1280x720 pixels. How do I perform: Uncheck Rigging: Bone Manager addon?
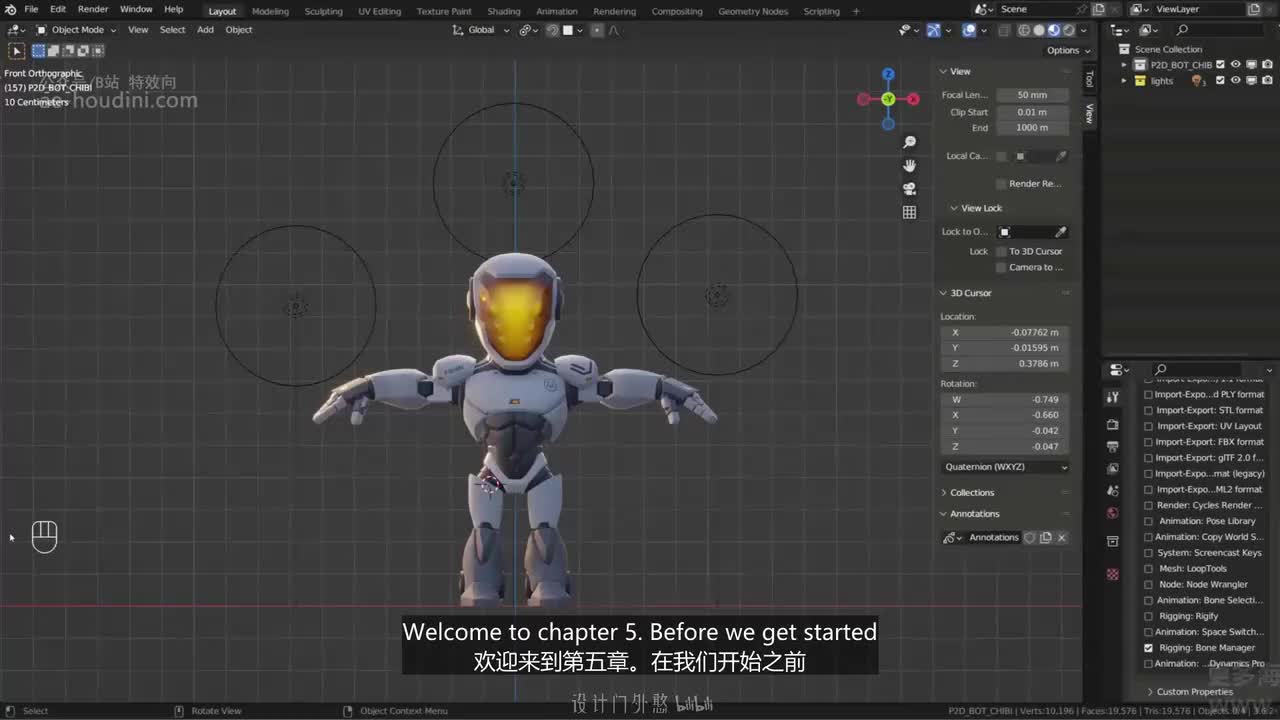click(x=1148, y=648)
